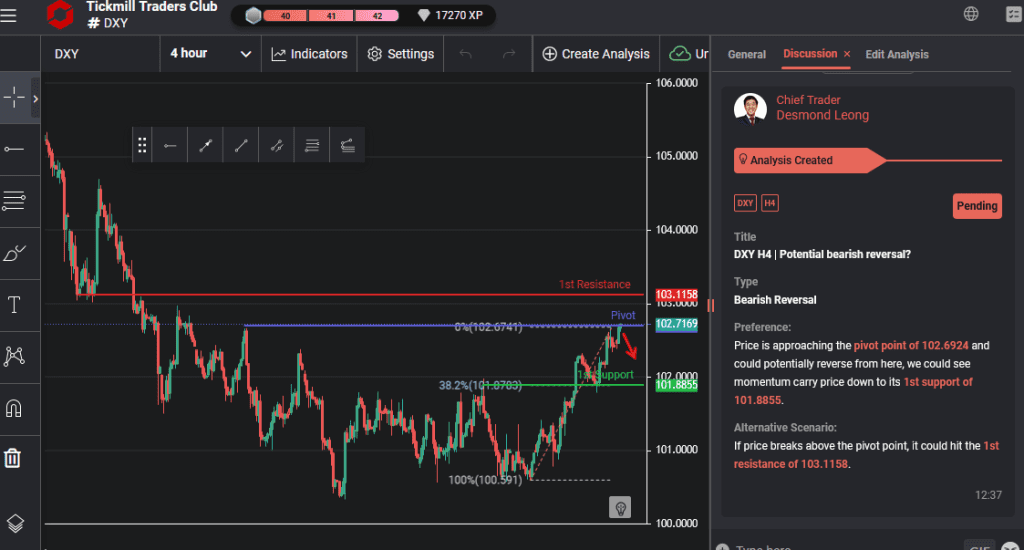Open the 4 hour timeframe dropdown

click(x=210, y=54)
